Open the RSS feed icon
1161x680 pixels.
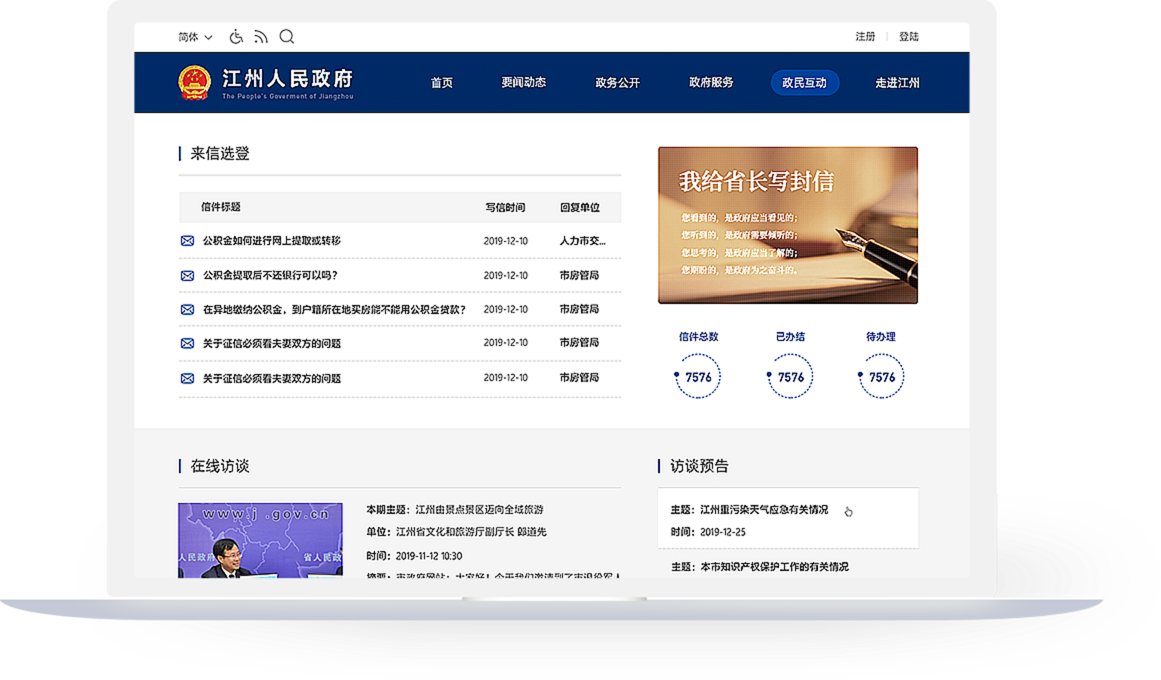261,37
